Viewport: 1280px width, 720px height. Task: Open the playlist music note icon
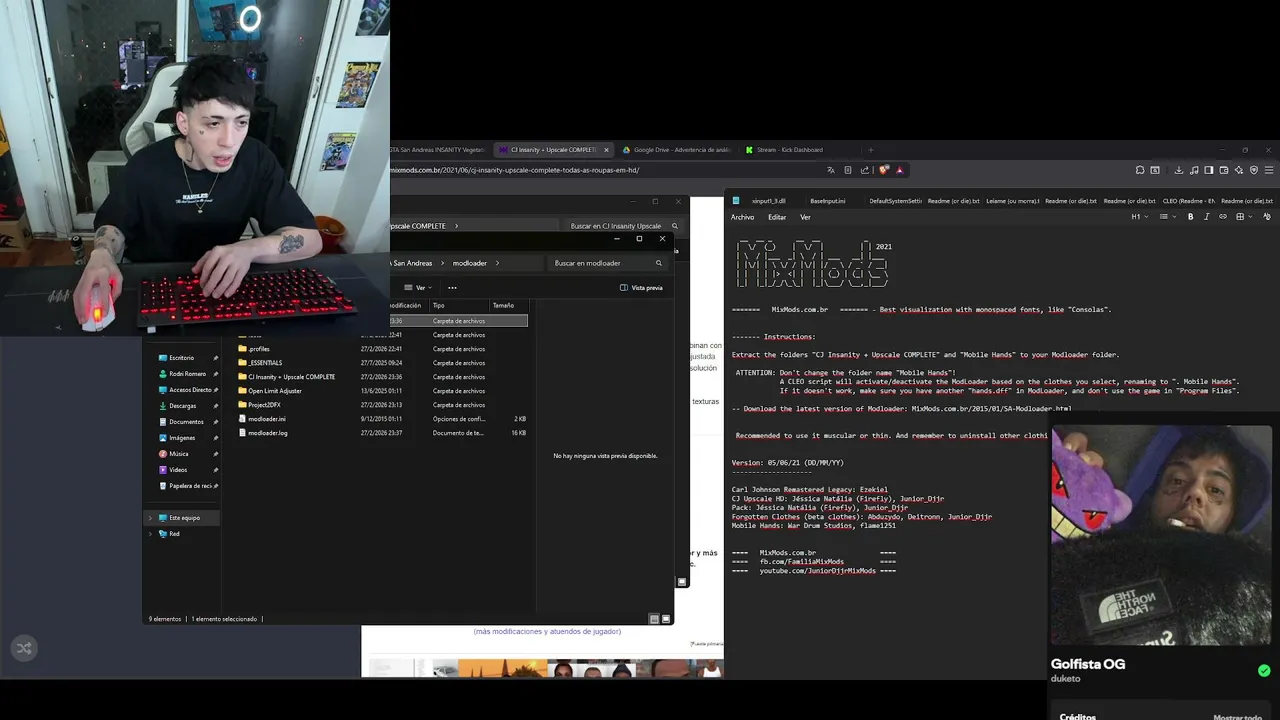pos(1194,170)
